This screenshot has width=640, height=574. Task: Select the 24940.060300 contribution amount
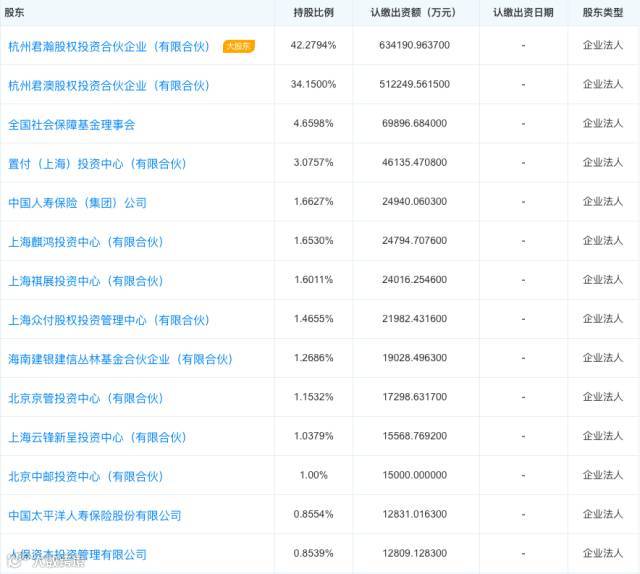(414, 202)
